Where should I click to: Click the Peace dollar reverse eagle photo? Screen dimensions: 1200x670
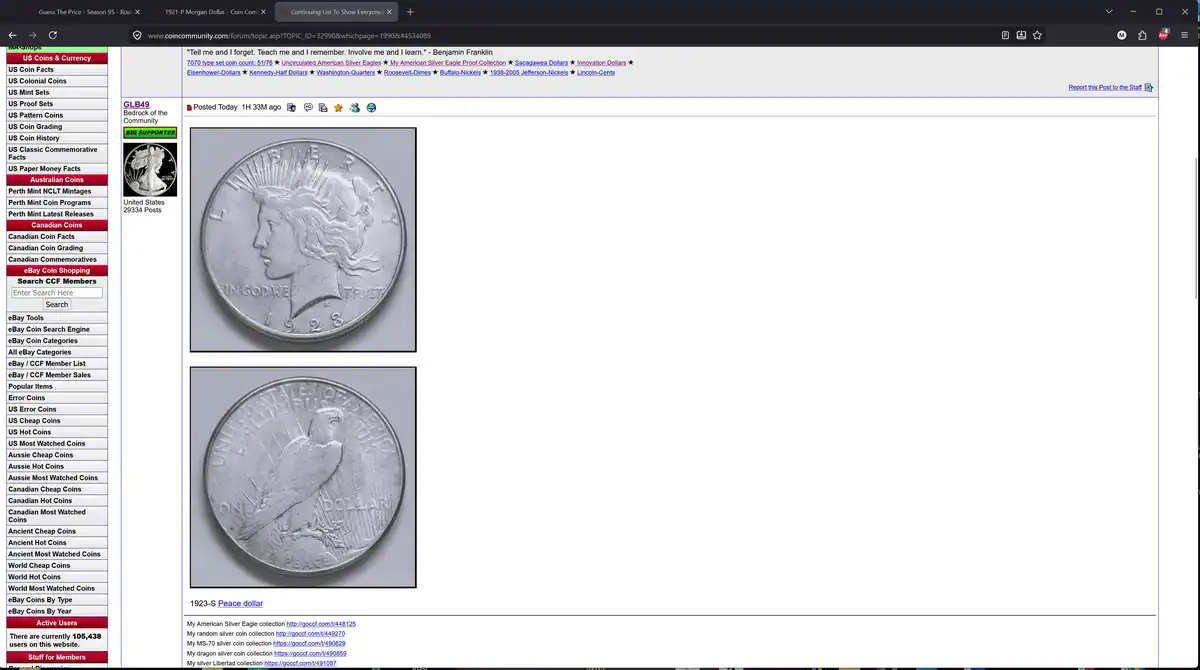tap(303, 477)
